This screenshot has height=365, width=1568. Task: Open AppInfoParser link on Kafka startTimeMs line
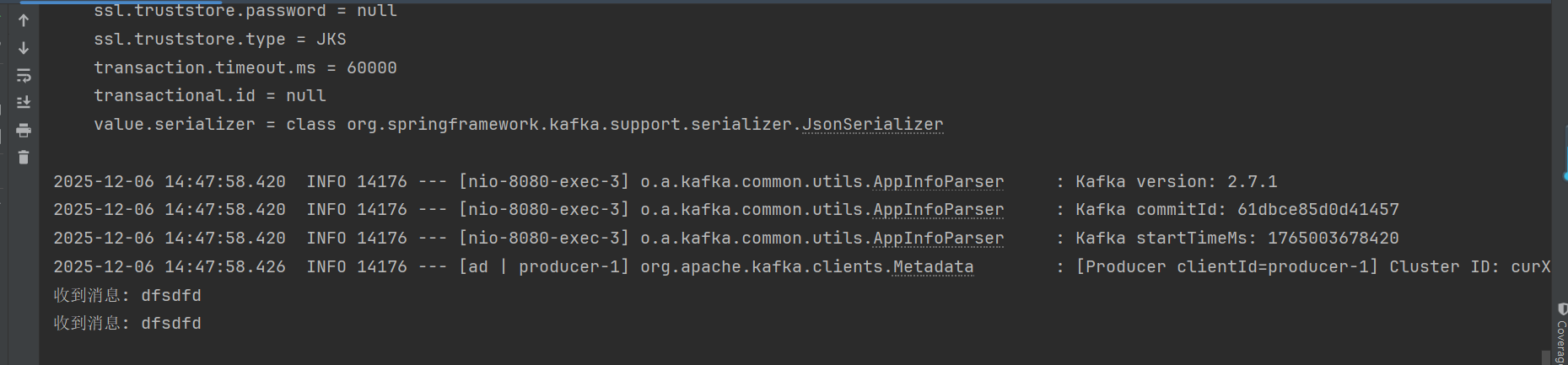[x=938, y=239]
